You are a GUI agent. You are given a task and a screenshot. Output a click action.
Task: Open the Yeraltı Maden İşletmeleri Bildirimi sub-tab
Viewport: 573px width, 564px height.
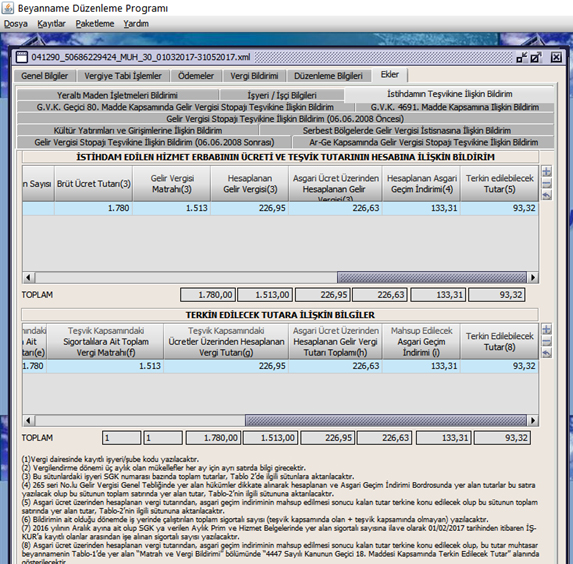tap(117, 95)
